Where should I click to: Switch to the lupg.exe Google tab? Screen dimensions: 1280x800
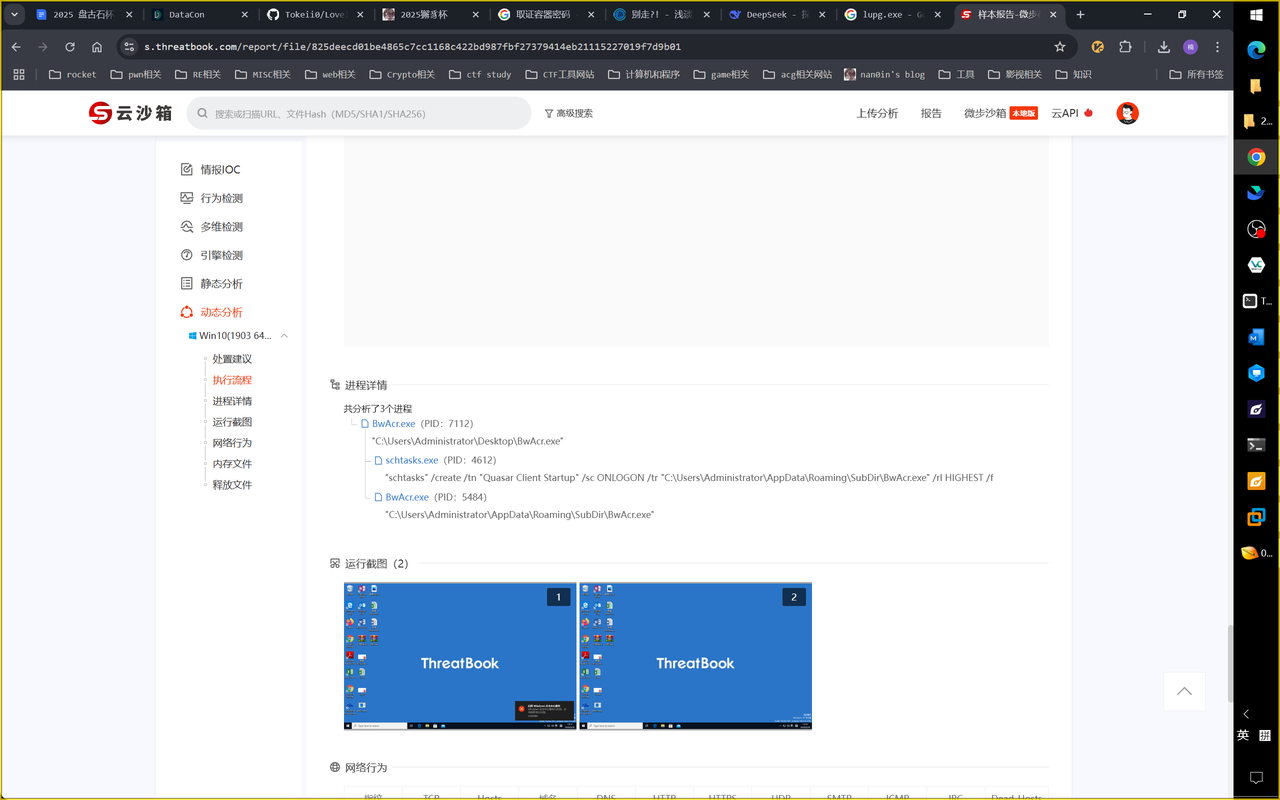pos(892,15)
